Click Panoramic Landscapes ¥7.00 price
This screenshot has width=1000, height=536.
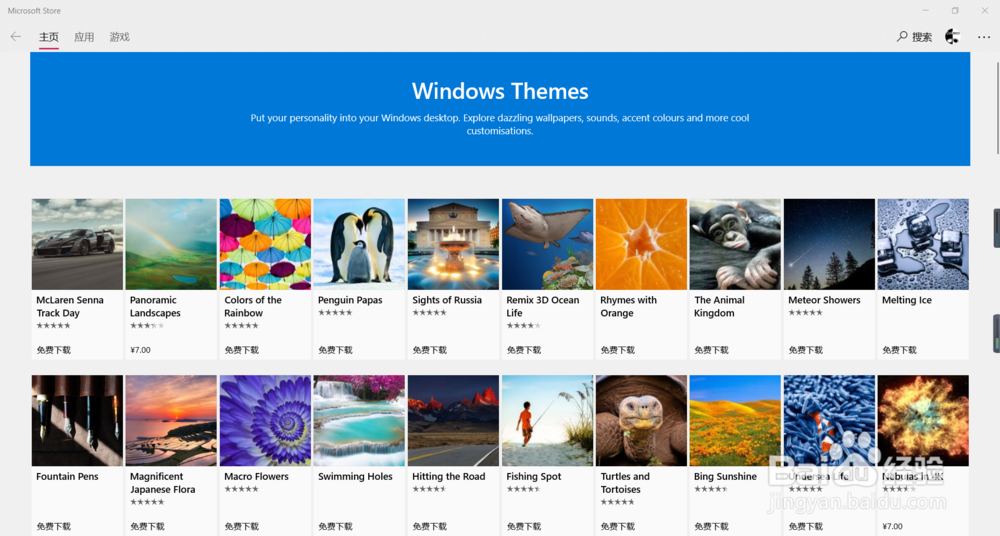tap(140, 350)
